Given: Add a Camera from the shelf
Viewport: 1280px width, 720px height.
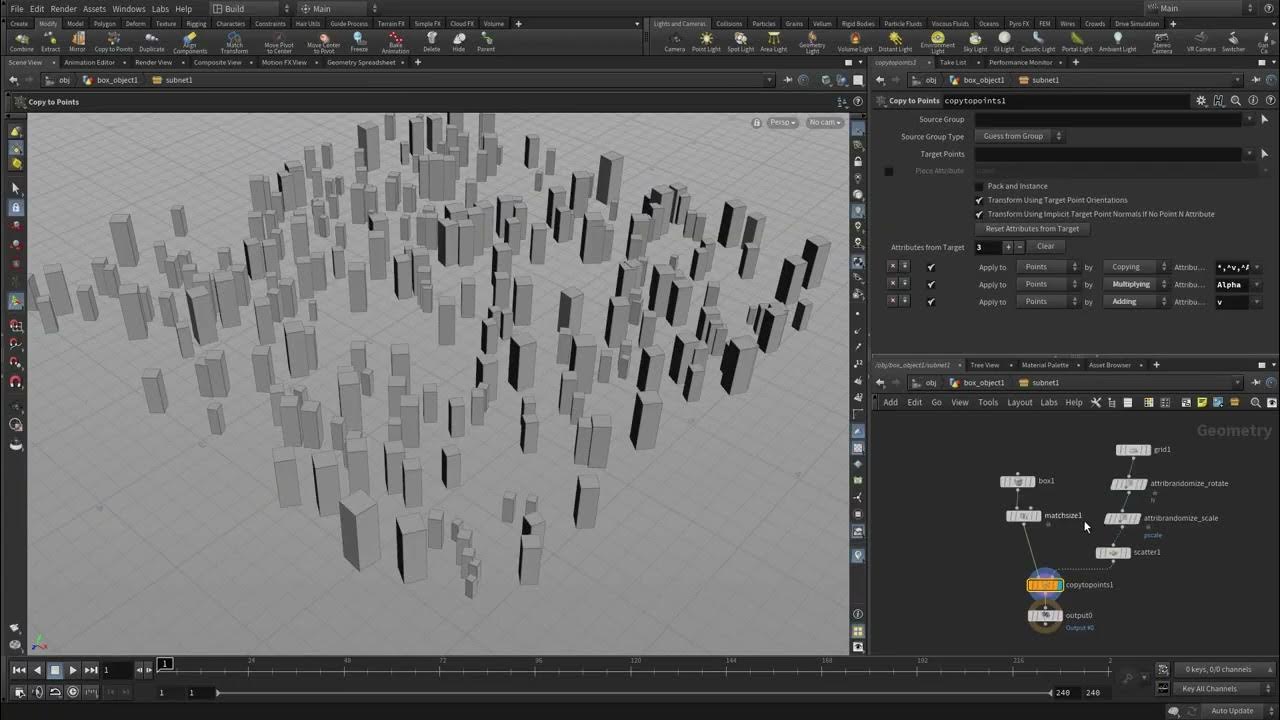Looking at the screenshot, I should pyautogui.click(x=675, y=41).
